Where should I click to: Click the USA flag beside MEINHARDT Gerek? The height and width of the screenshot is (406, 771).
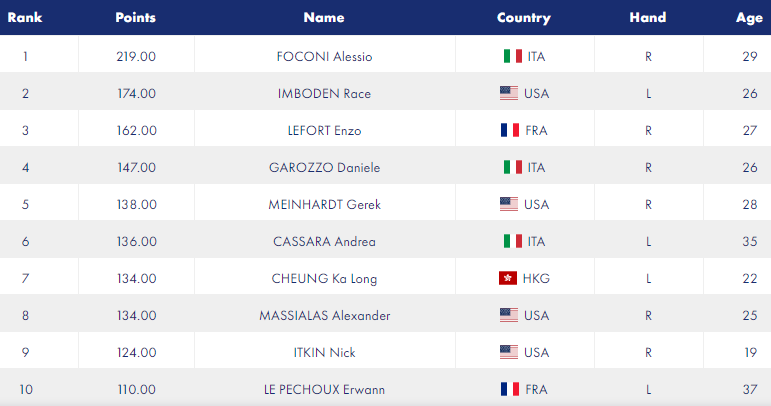tap(509, 204)
